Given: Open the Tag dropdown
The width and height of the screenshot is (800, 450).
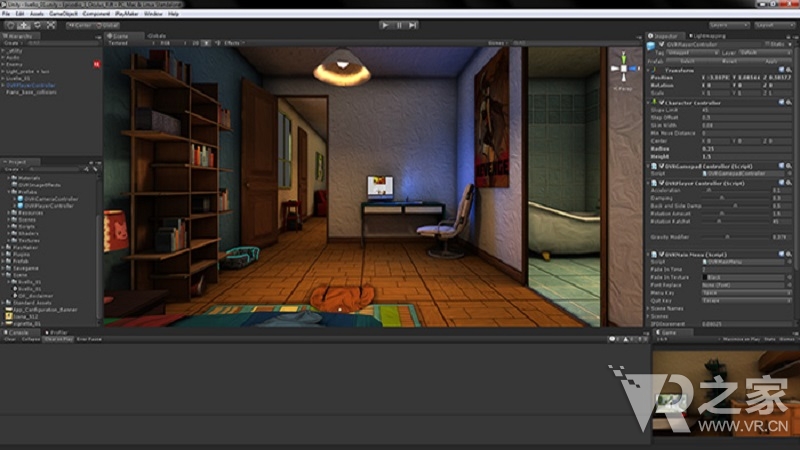Looking at the screenshot, I should click(x=693, y=53).
